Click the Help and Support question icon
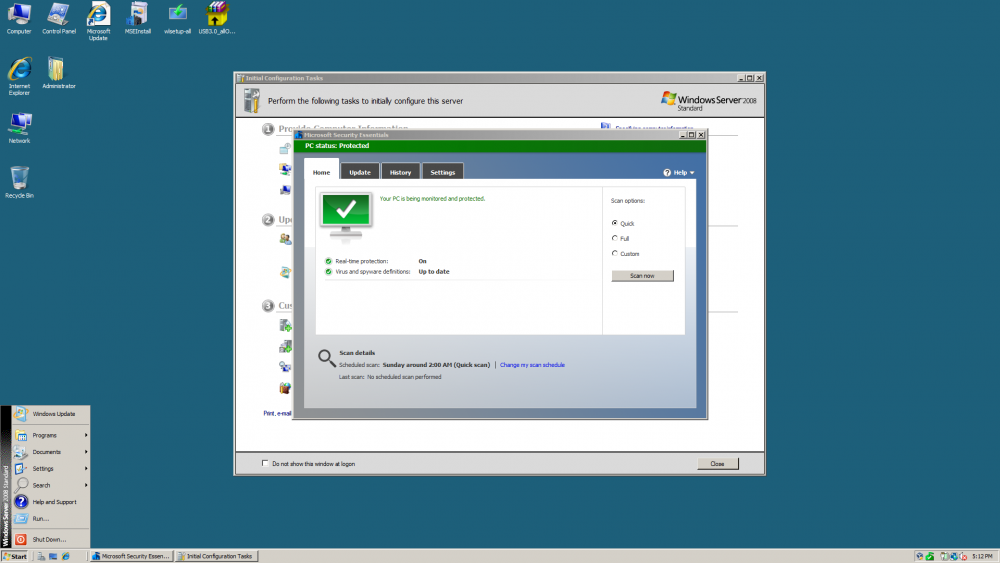Viewport: 1000px width, 563px height. (21, 502)
